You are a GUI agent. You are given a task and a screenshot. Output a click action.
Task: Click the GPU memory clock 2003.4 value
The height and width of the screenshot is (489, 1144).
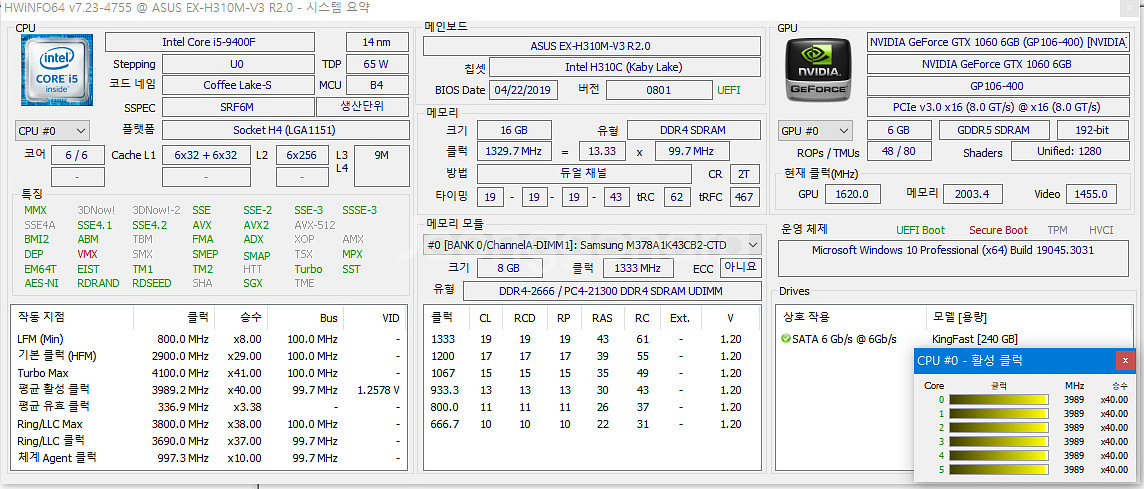coord(973,194)
